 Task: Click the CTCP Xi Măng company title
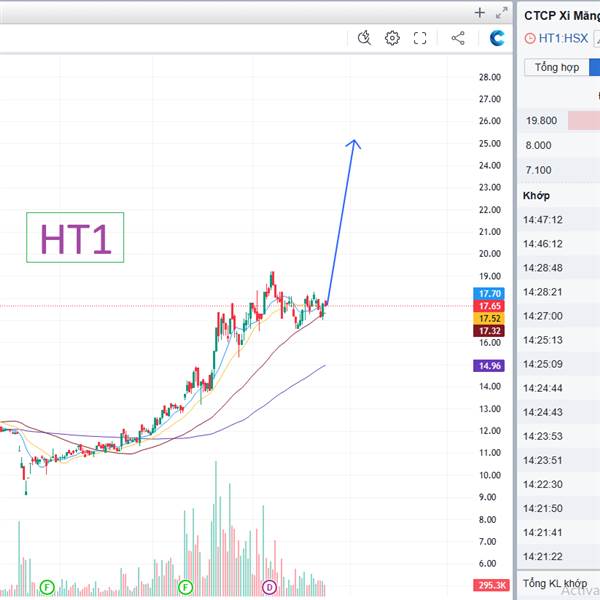coord(562,16)
